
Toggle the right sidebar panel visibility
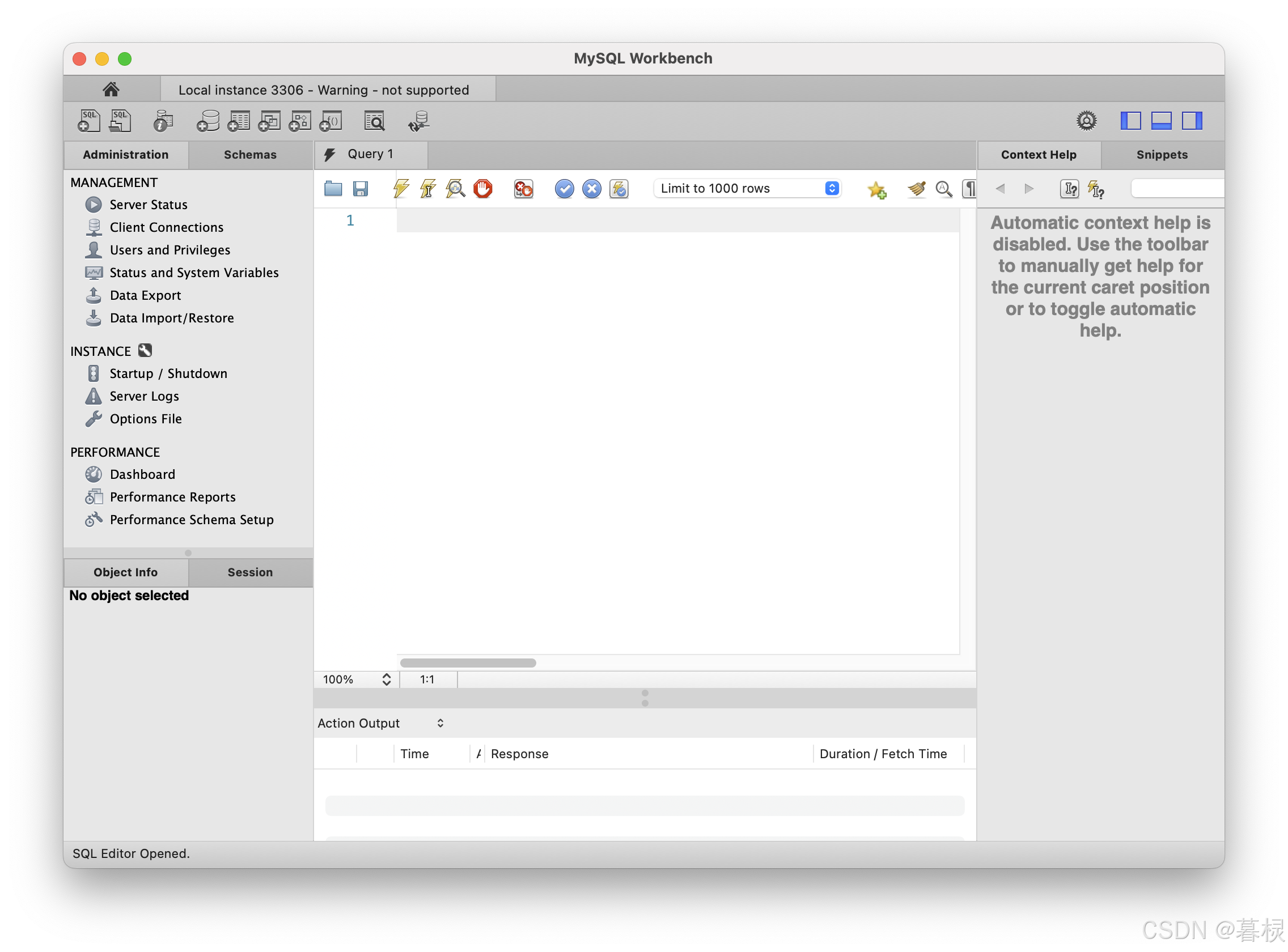tap(1191, 121)
